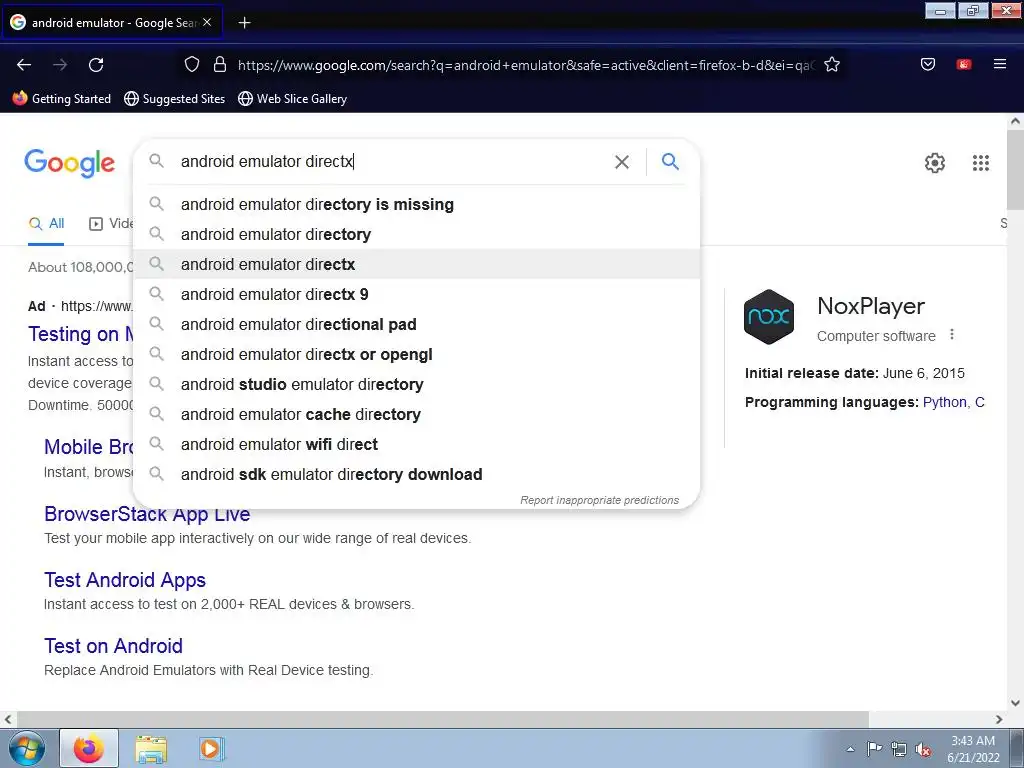Open the Web Slice Gallery bookmark
Viewport: 1024px width, 768px height.
pyautogui.click(x=292, y=99)
